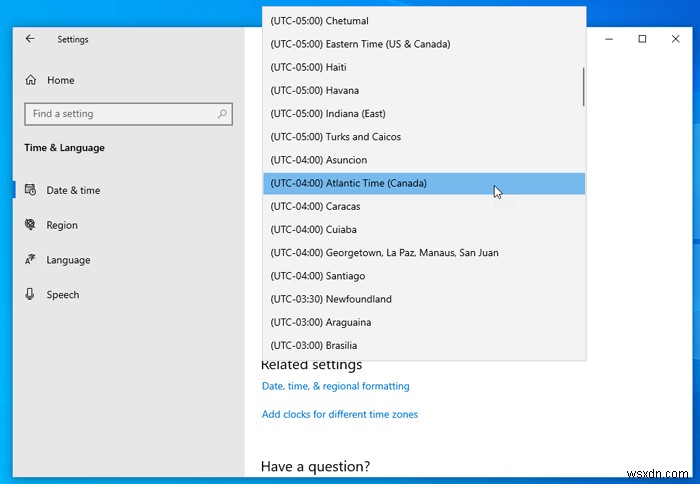
Task: Choose Atlantic Time (Canada) time zone
Action: 348,183
